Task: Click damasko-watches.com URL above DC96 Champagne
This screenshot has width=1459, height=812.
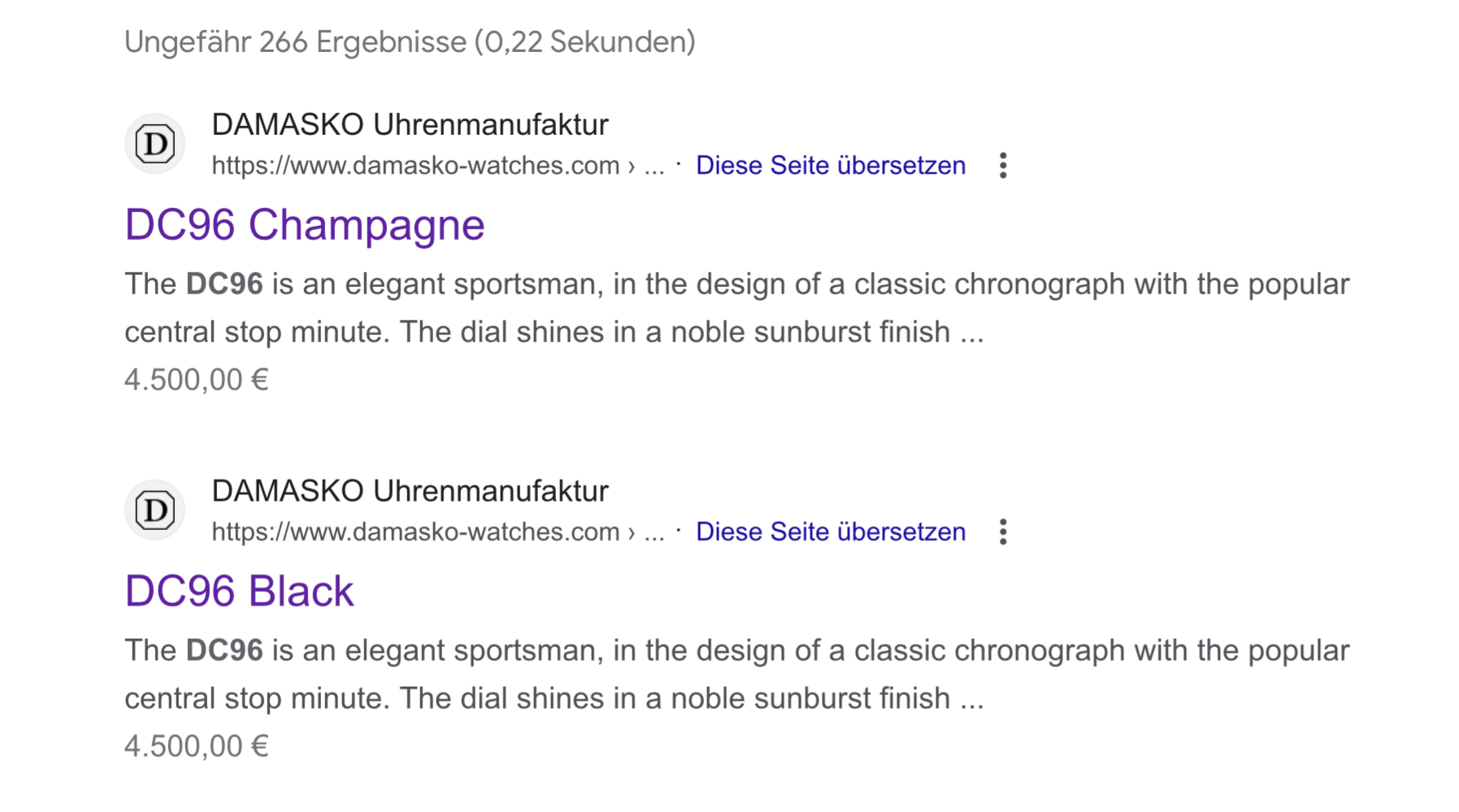Action: [415, 166]
